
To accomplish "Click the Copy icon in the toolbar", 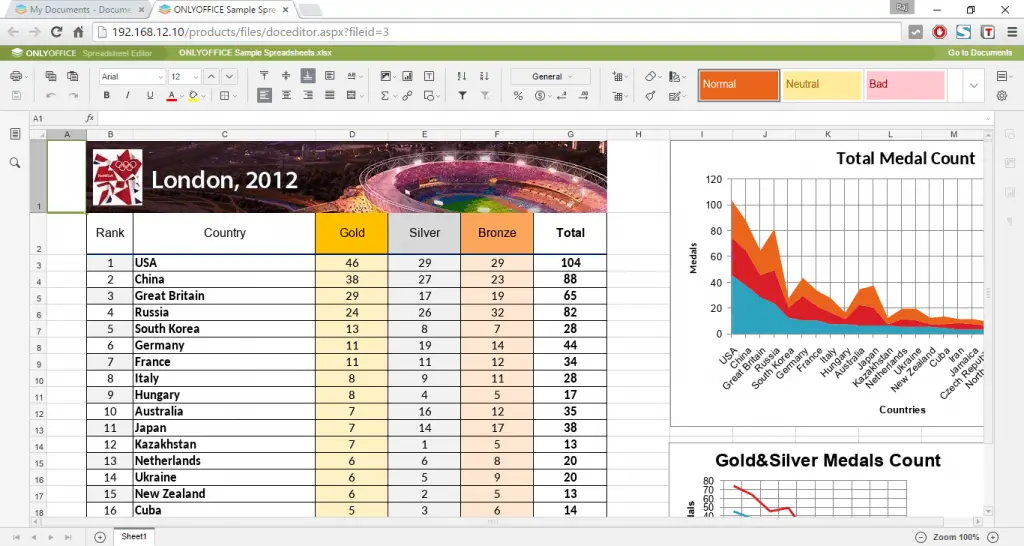I will (x=50, y=77).
